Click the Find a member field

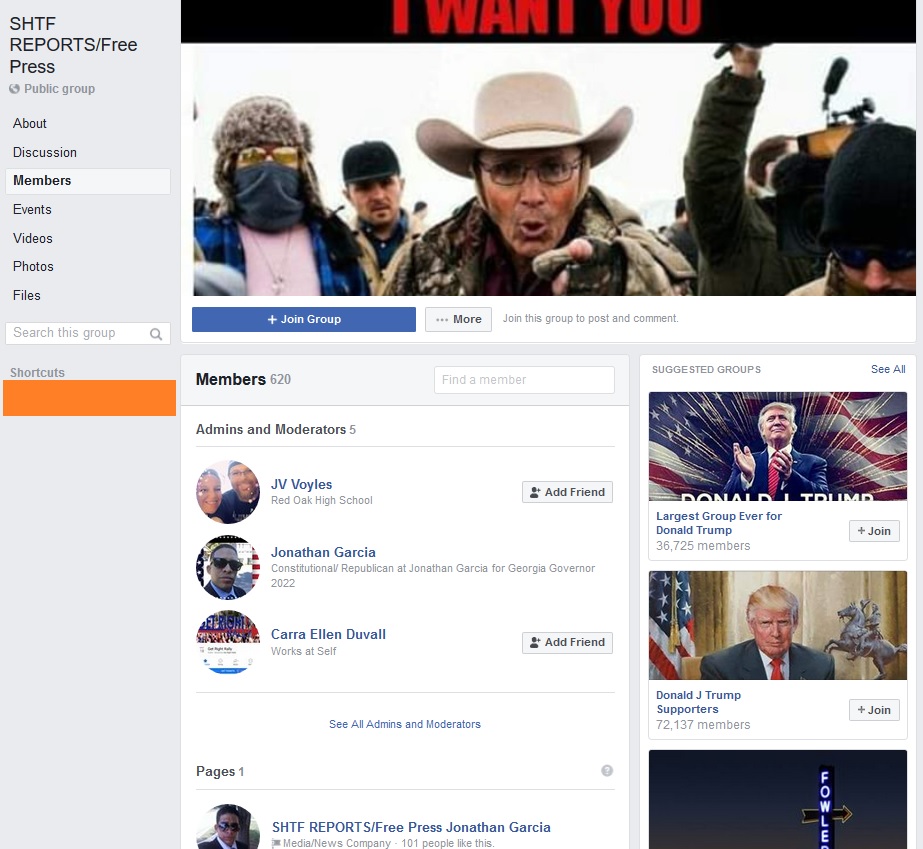[524, 380]
